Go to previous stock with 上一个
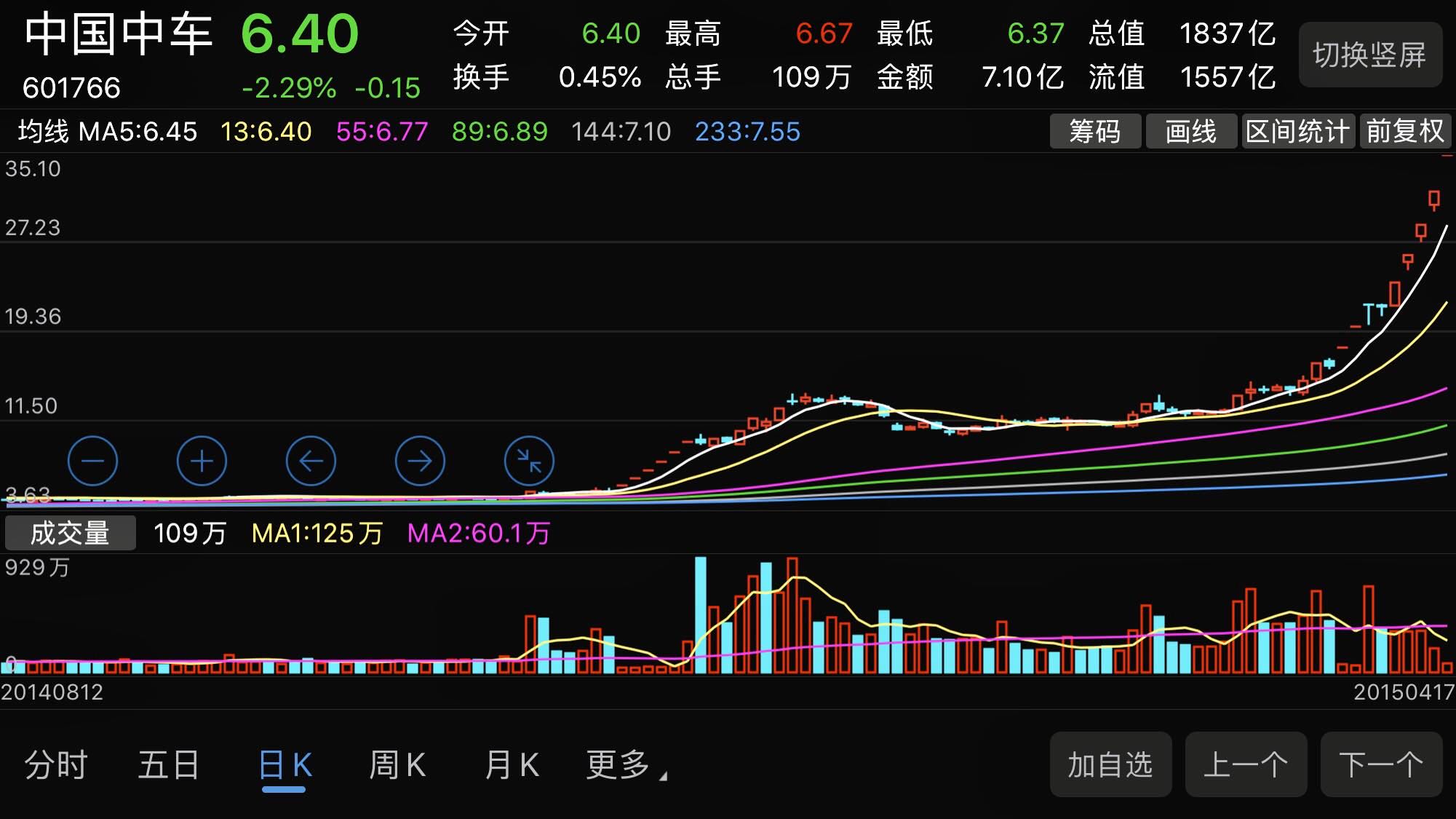Viewport: 1456px width, 819px height. tap(1246, 764)
